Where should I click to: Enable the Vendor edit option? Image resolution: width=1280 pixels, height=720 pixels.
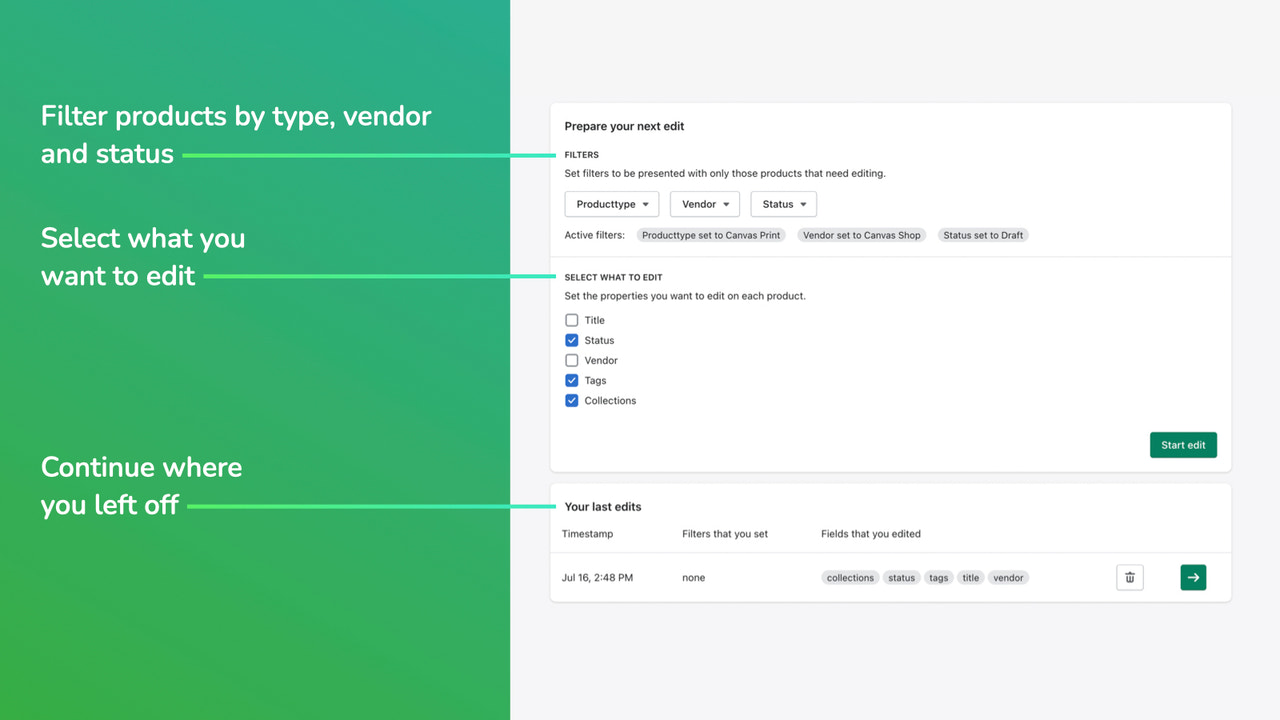point(571,360)
